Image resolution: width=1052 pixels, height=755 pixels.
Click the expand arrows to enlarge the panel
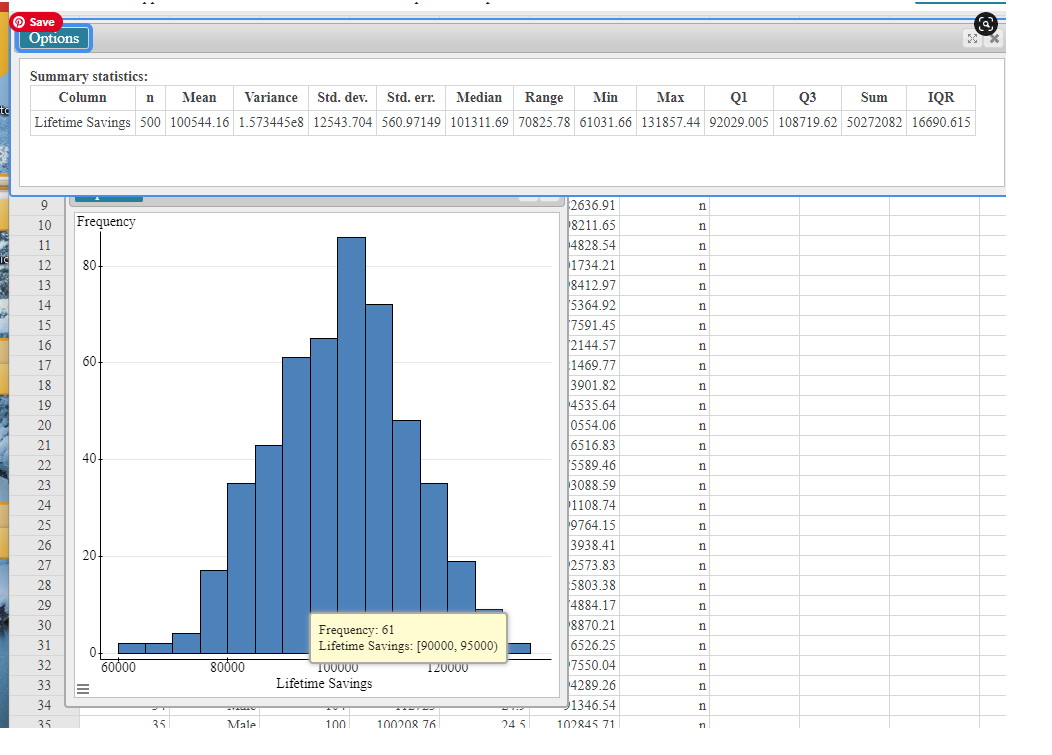pos(973,38)
